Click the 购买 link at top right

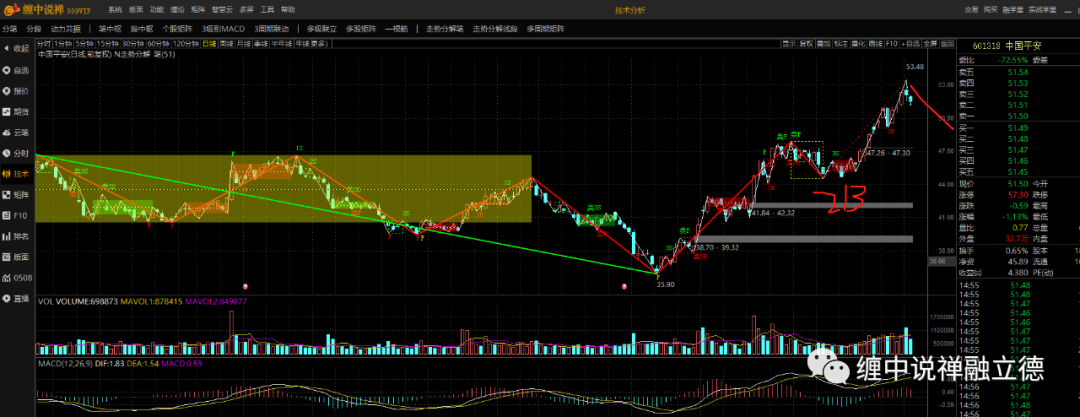[990, 10]
